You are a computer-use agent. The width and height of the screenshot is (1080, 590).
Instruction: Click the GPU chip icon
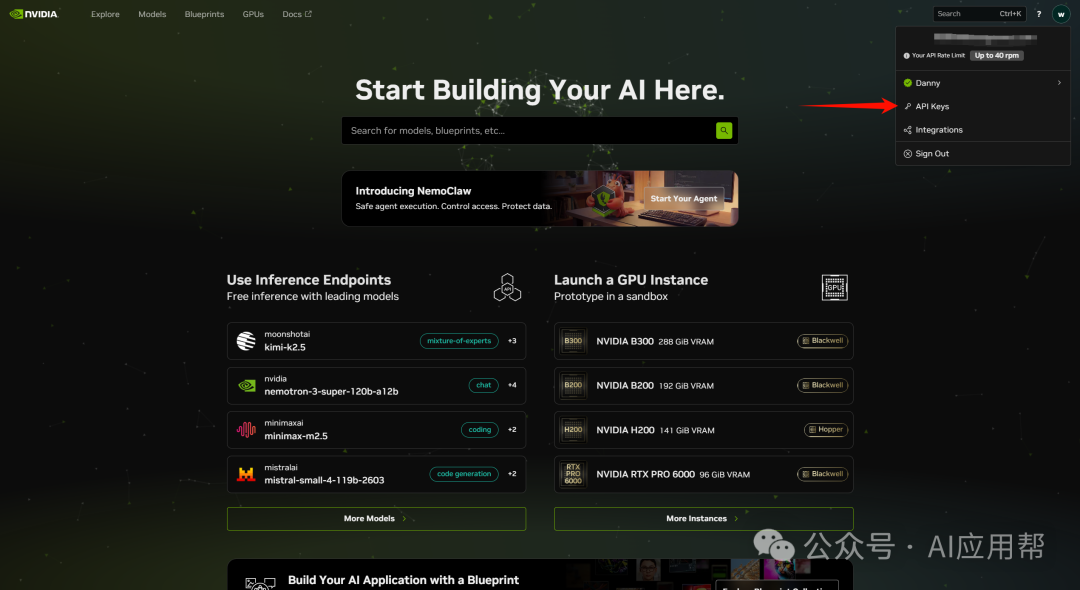(834, 287)
